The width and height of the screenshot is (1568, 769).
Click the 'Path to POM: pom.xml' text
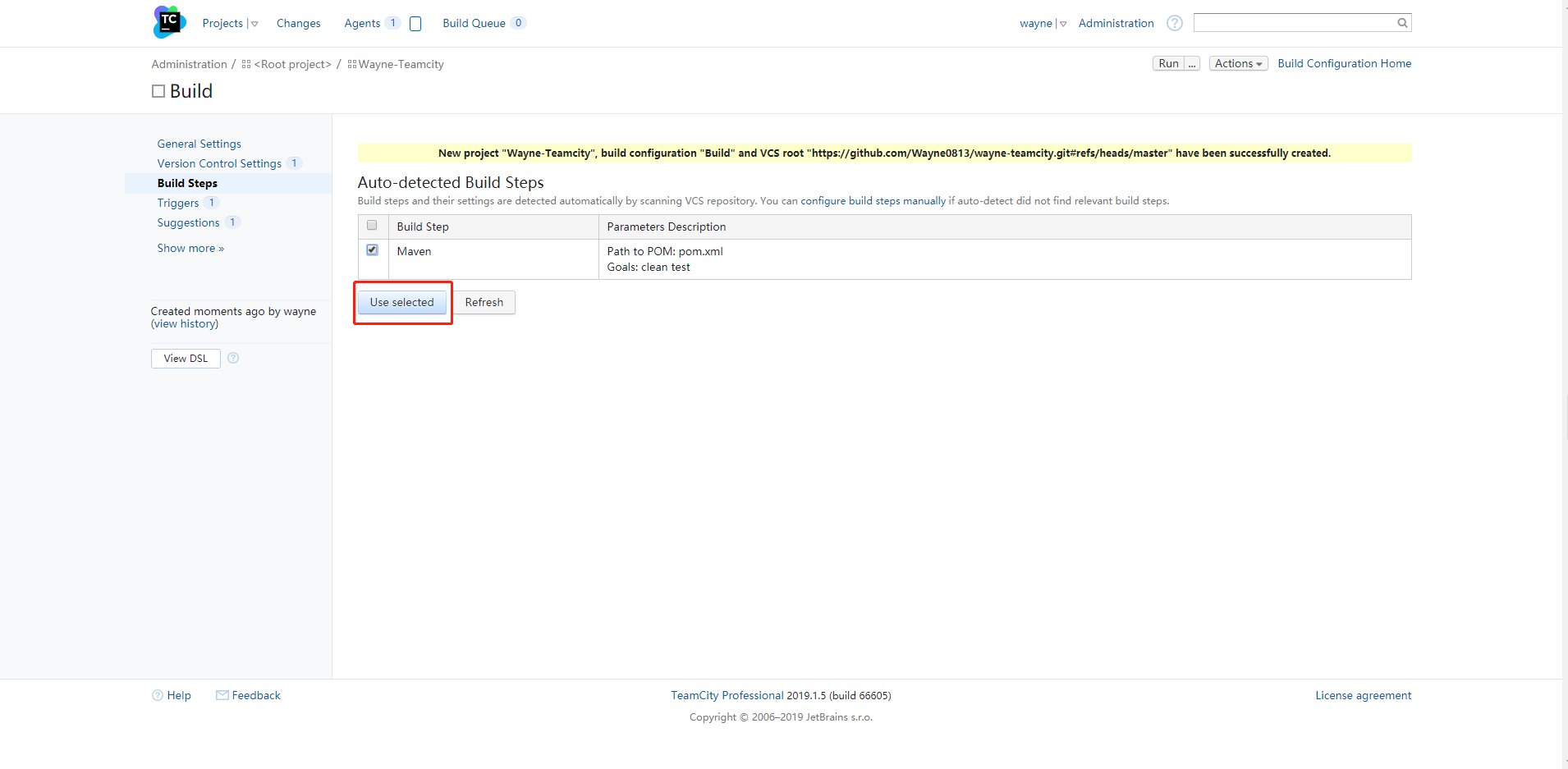[665, 251]
